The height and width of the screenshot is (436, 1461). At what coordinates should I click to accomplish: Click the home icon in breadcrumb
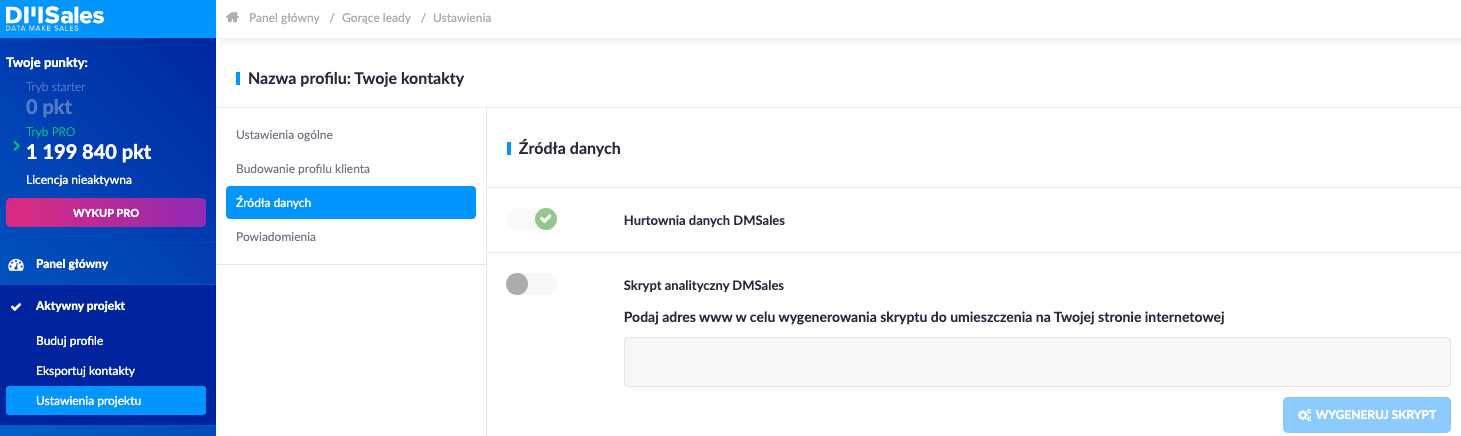point(233,18)
